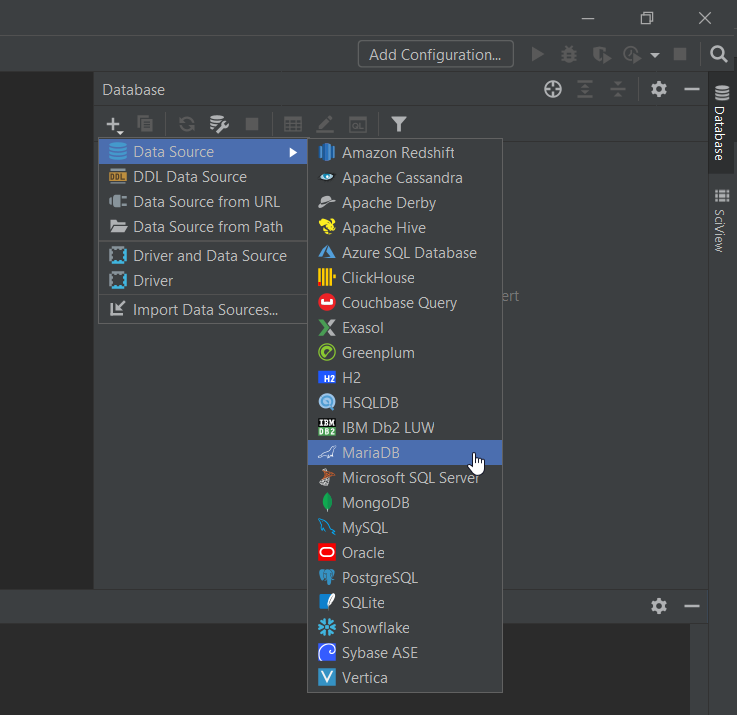Click the Search Everywhere magnifier icon
This screenshot has height=715, width=737.
(x=718, y=55)
